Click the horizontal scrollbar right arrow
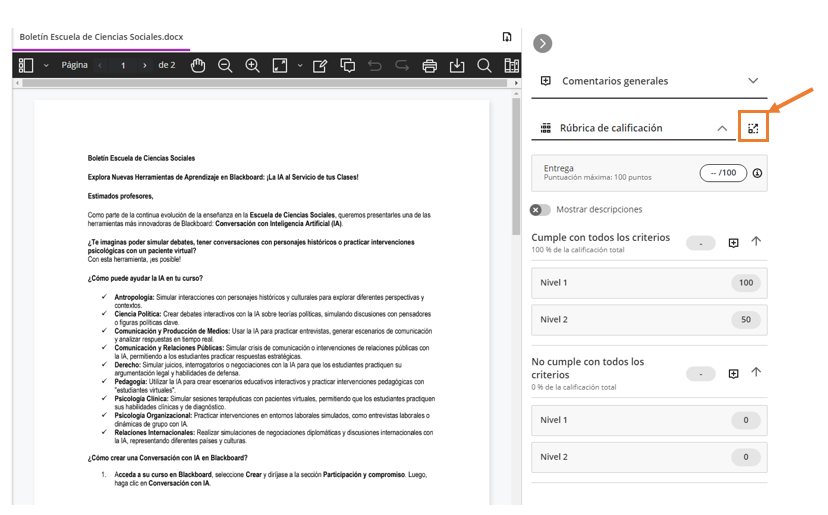Screen dimensions: 828x515 516,83
